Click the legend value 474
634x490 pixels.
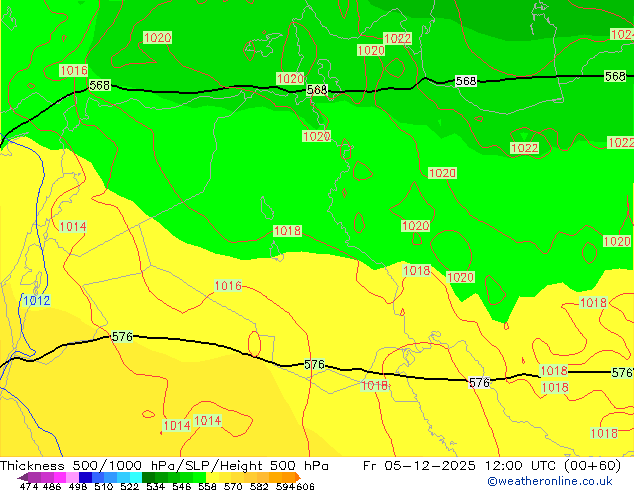[29, 486]
